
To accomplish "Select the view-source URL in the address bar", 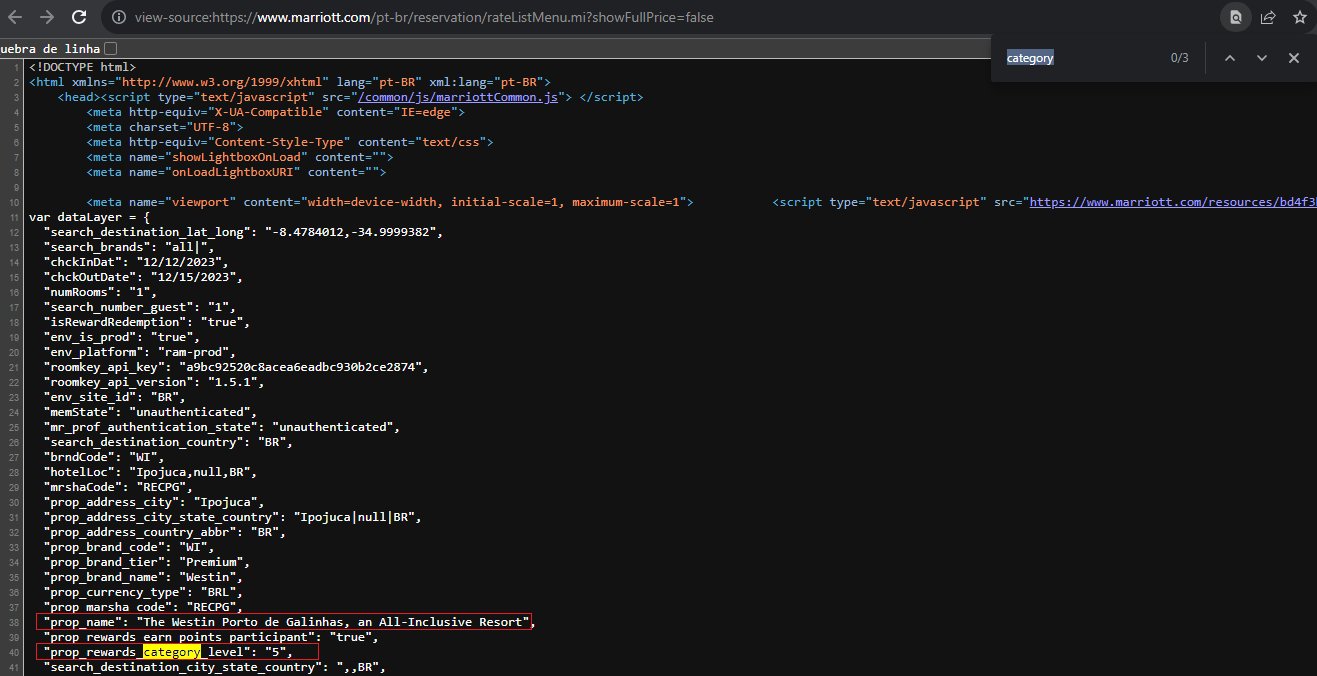I will (423, 18).
